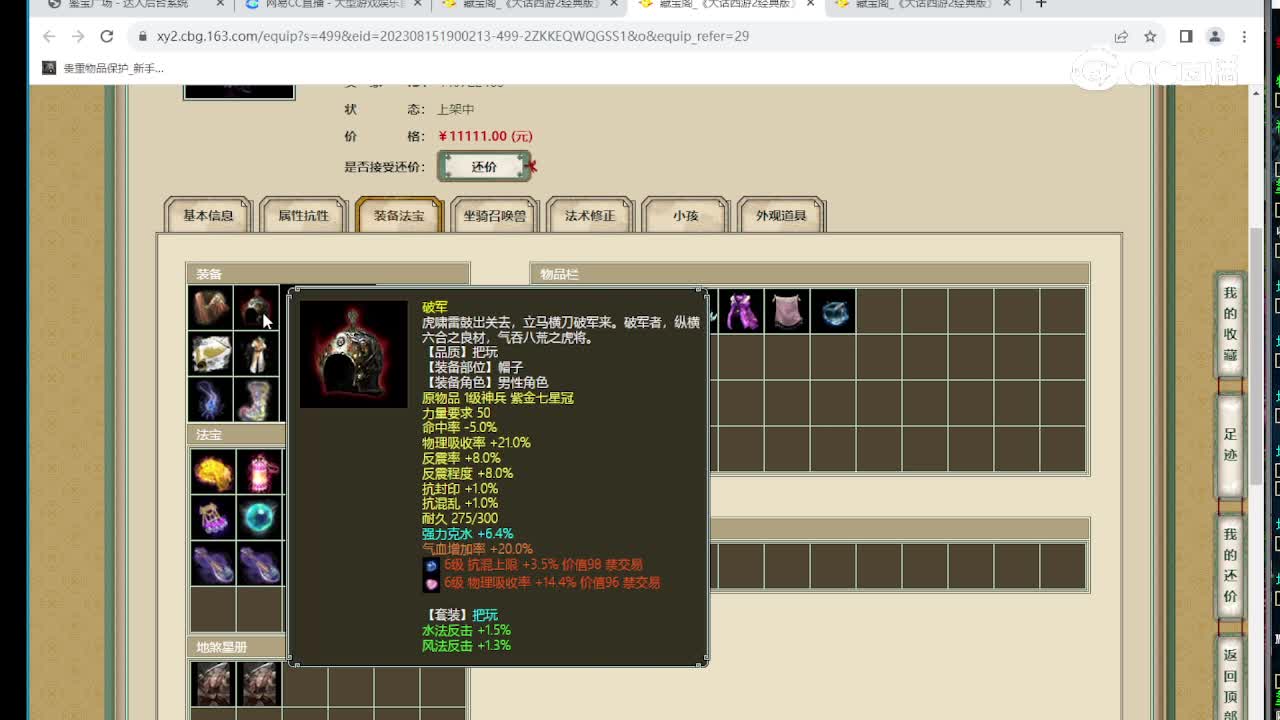The height and width of the screenshot is (720, 1280).
Task: Click the 还价 bargain button
Action: pyautogui.click(x=484, y=167)
